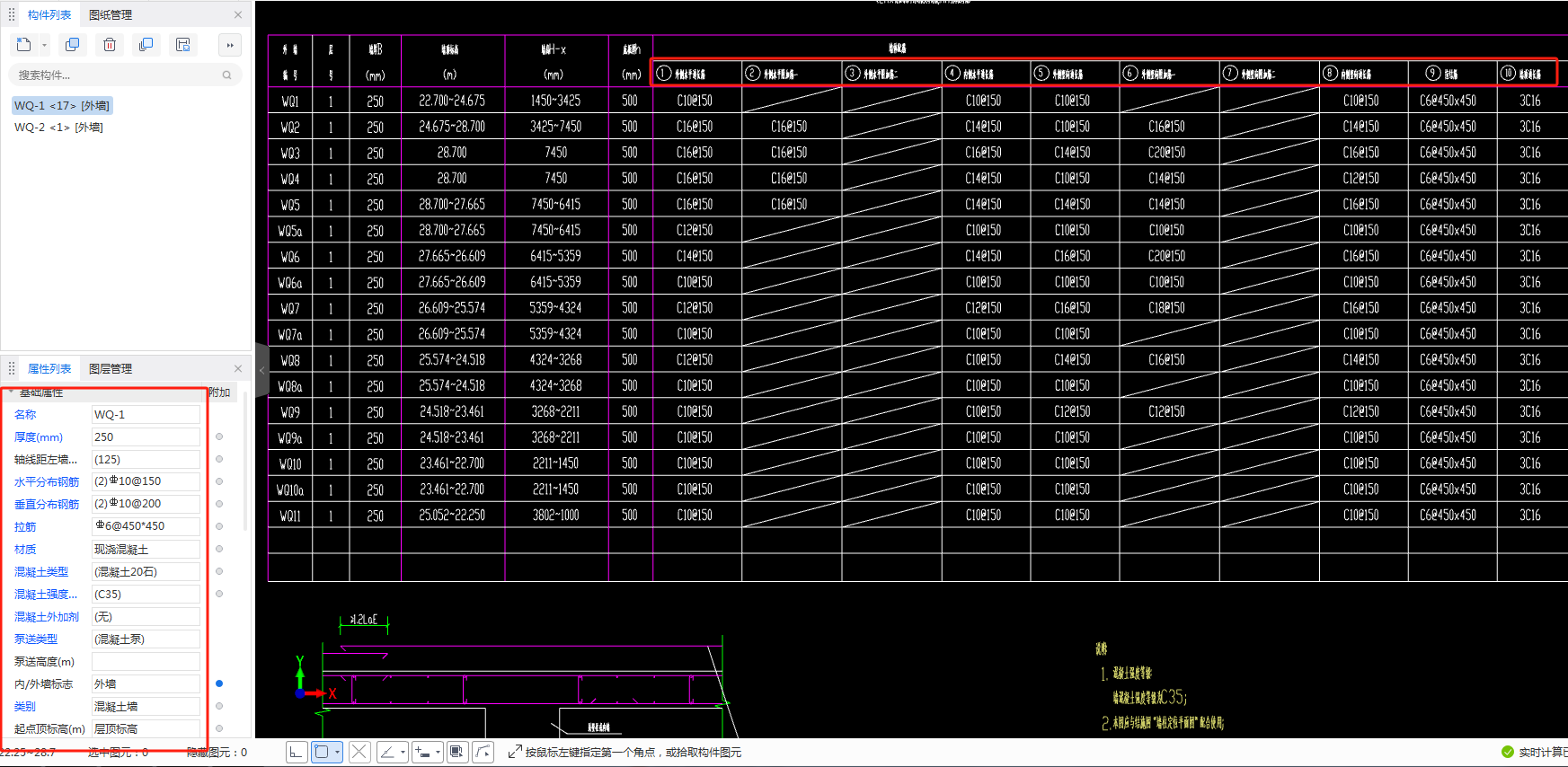Toggle the 混凝土类型 additional radio
Viewport: 1568px width, 767px height.
pos(219,572)
